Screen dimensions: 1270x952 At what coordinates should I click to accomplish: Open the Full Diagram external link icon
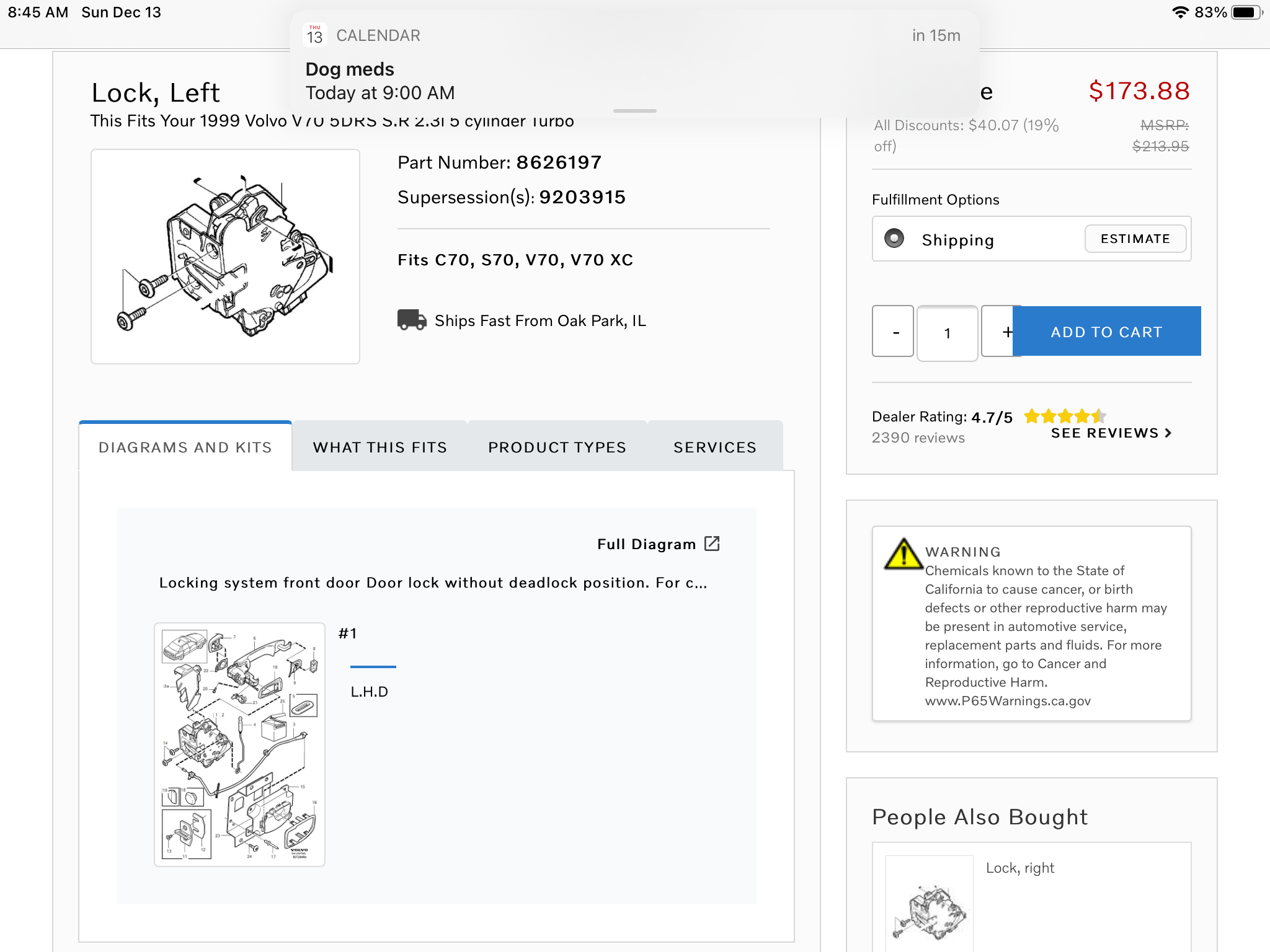[712, 544]
